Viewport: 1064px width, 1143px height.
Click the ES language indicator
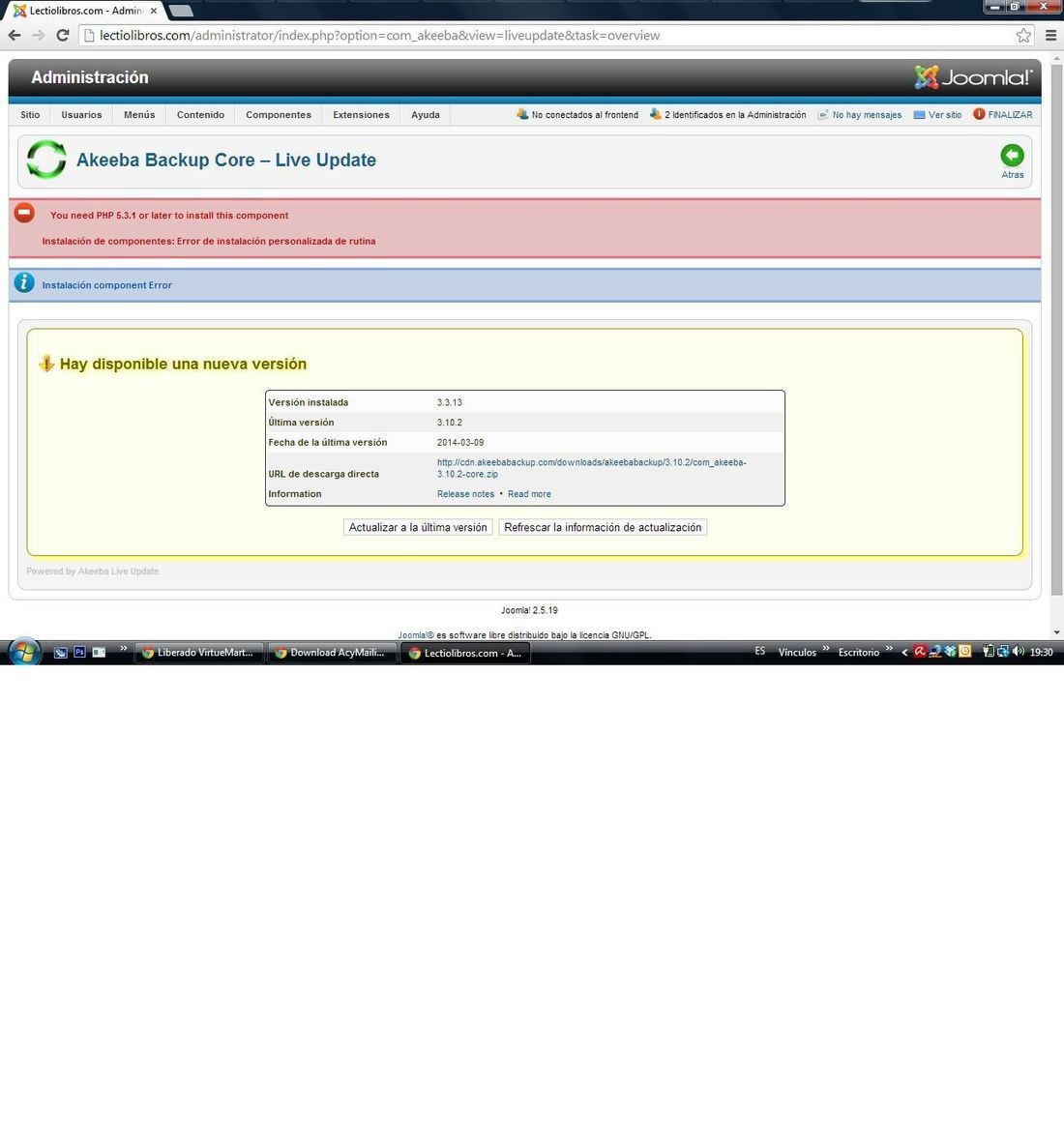(x=760, y=652)
